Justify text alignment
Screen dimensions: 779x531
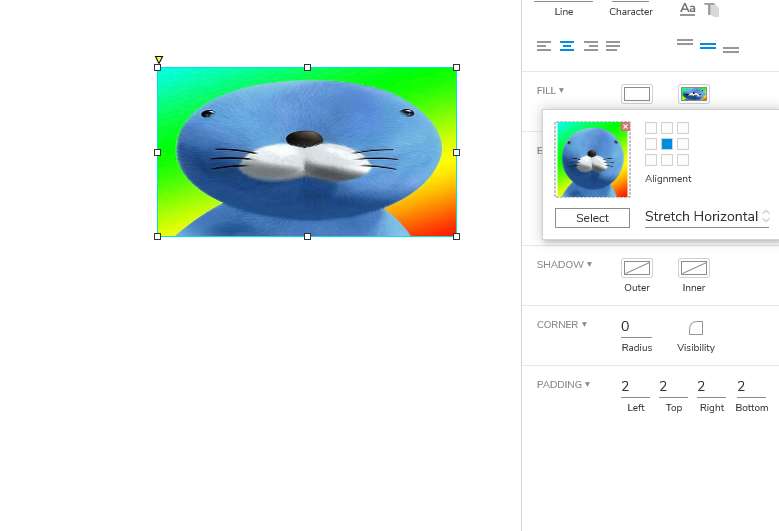tap(613, 46)
